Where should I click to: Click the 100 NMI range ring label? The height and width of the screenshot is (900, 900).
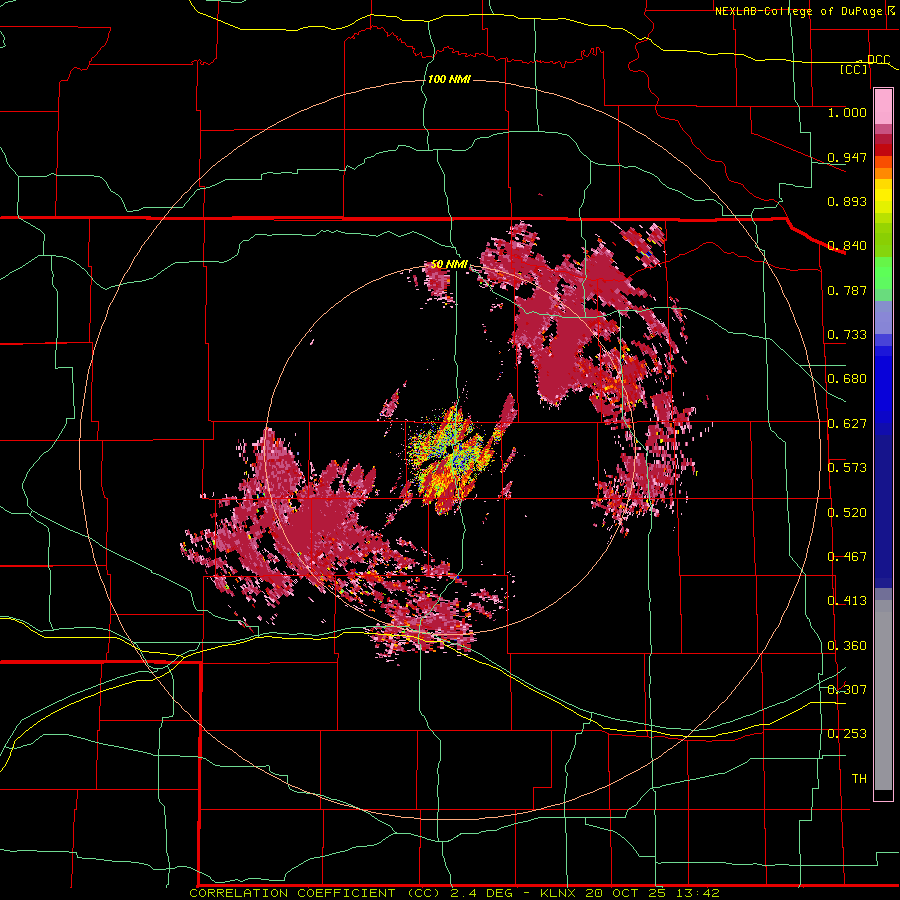(x=449, y=79)
